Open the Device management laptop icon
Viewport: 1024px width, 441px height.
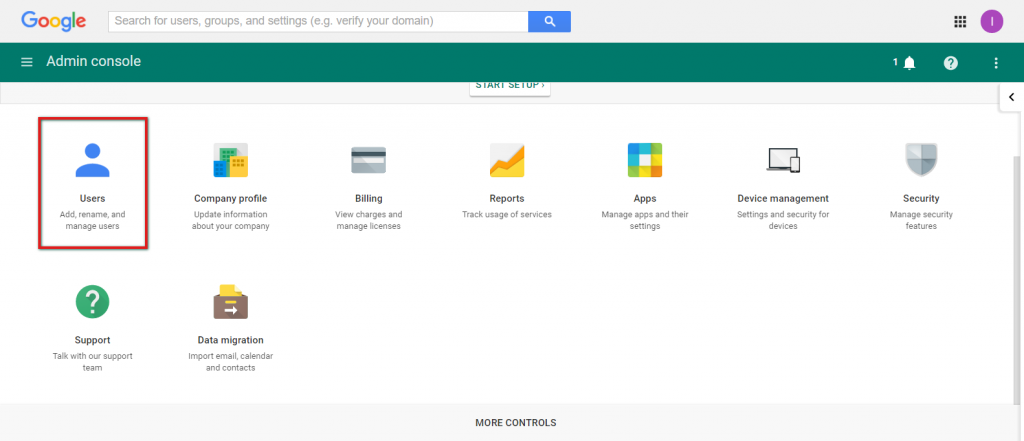(x=783, y=160)
